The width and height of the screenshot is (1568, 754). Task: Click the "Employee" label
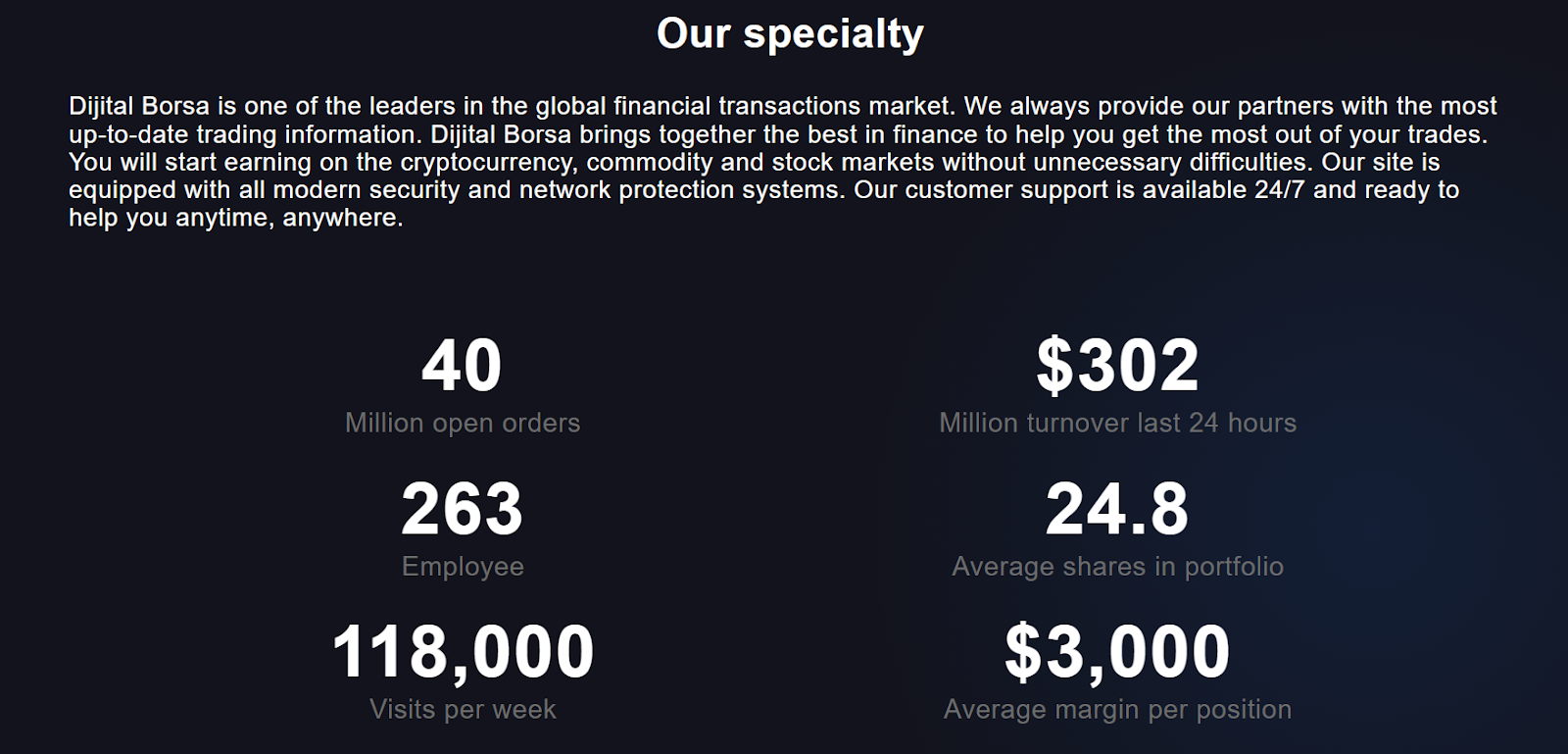tap(463, 567)
